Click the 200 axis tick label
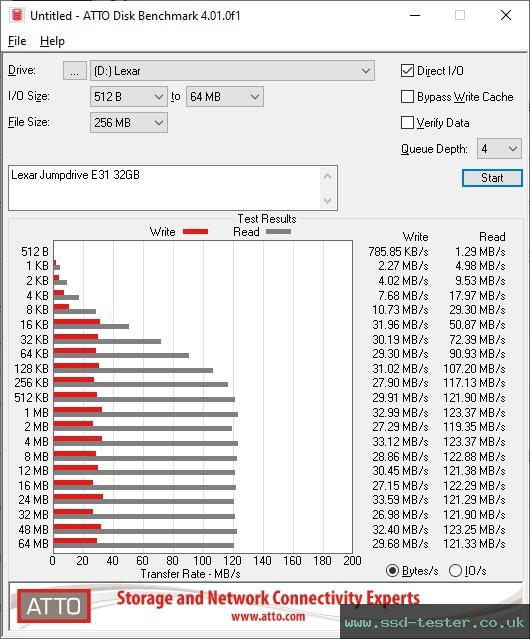 352,561
